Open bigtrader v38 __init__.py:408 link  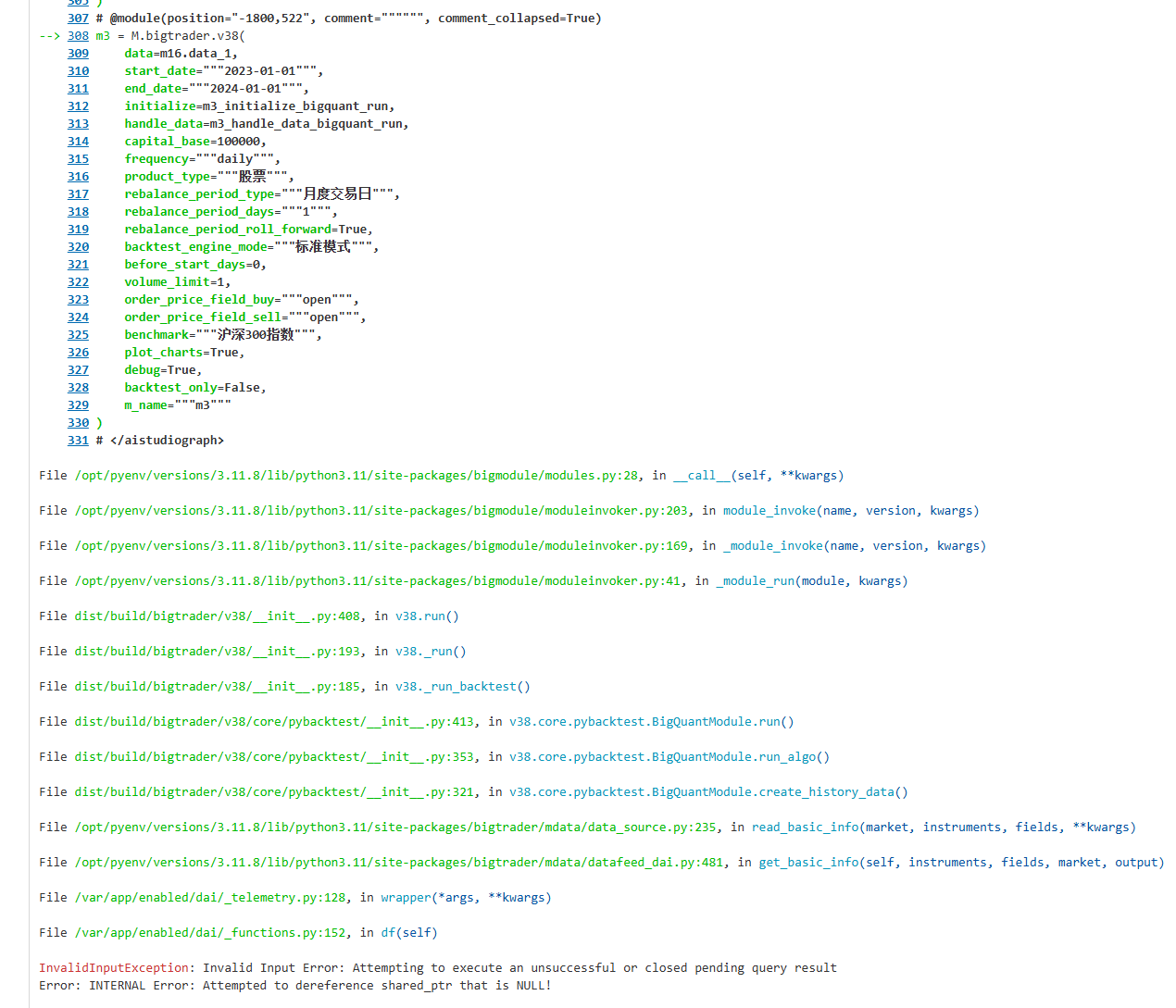[218, 616]
